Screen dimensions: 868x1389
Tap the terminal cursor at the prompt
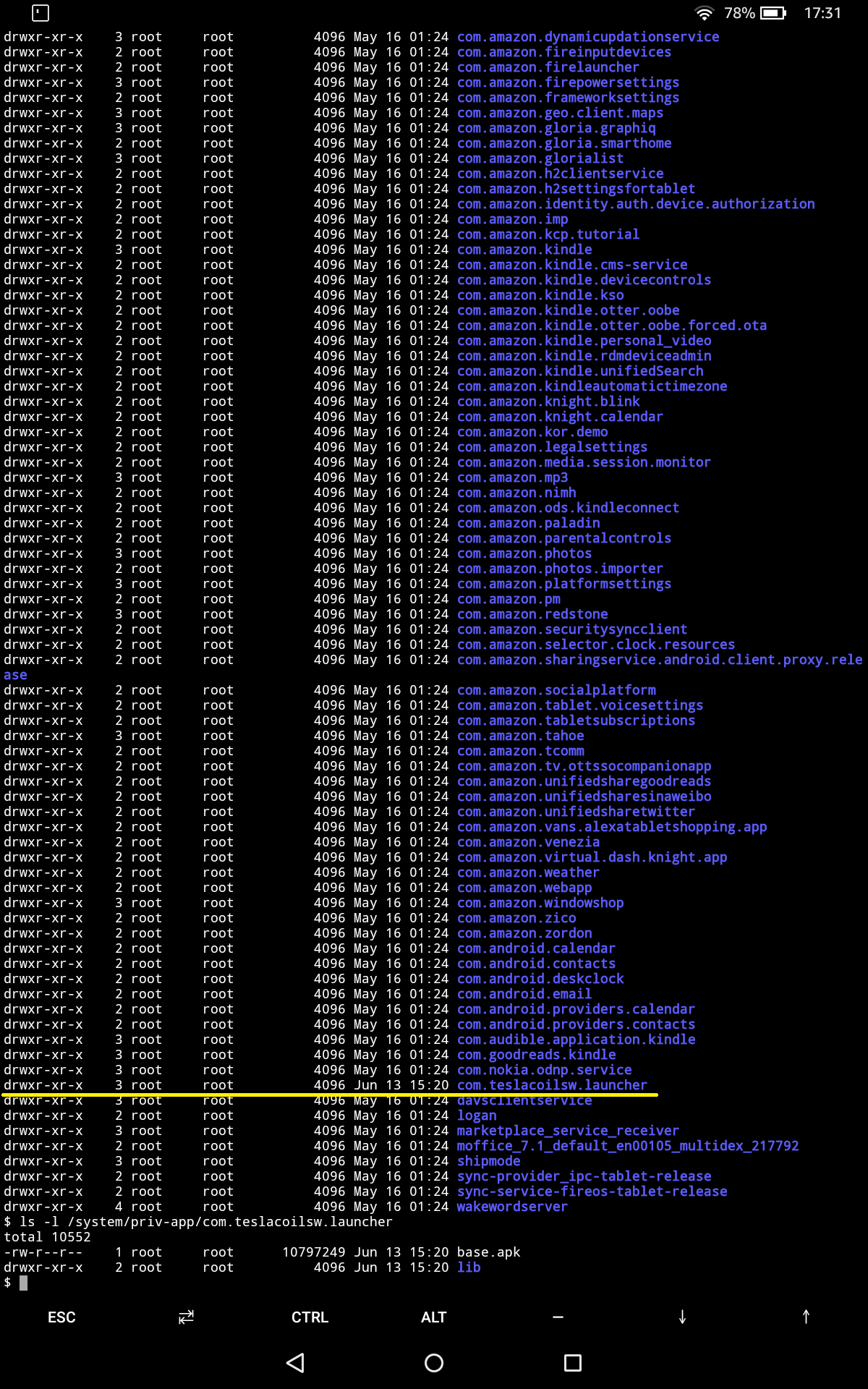pos(23,1283)
